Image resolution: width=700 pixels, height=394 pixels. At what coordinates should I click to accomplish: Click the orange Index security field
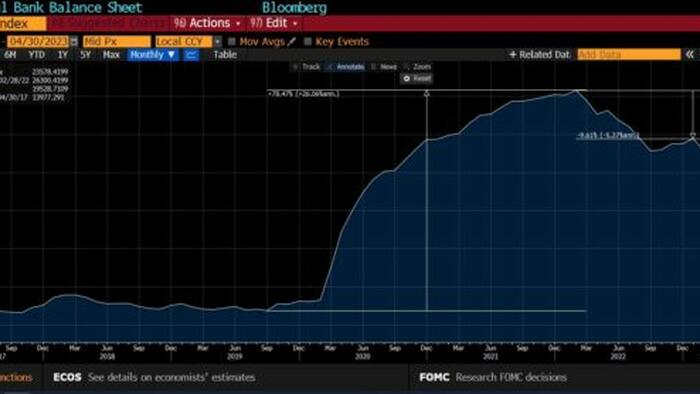tap(22, 23)
